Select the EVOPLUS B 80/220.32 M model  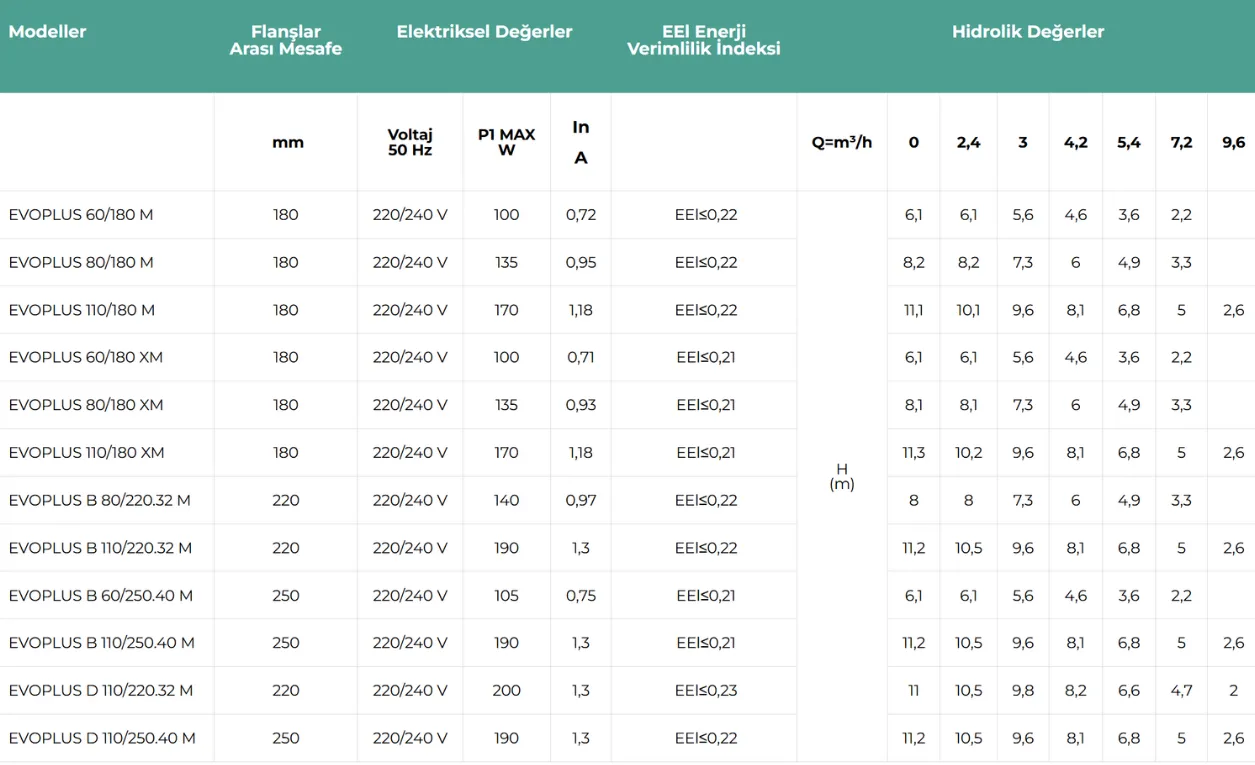click(x=100, y=500)
